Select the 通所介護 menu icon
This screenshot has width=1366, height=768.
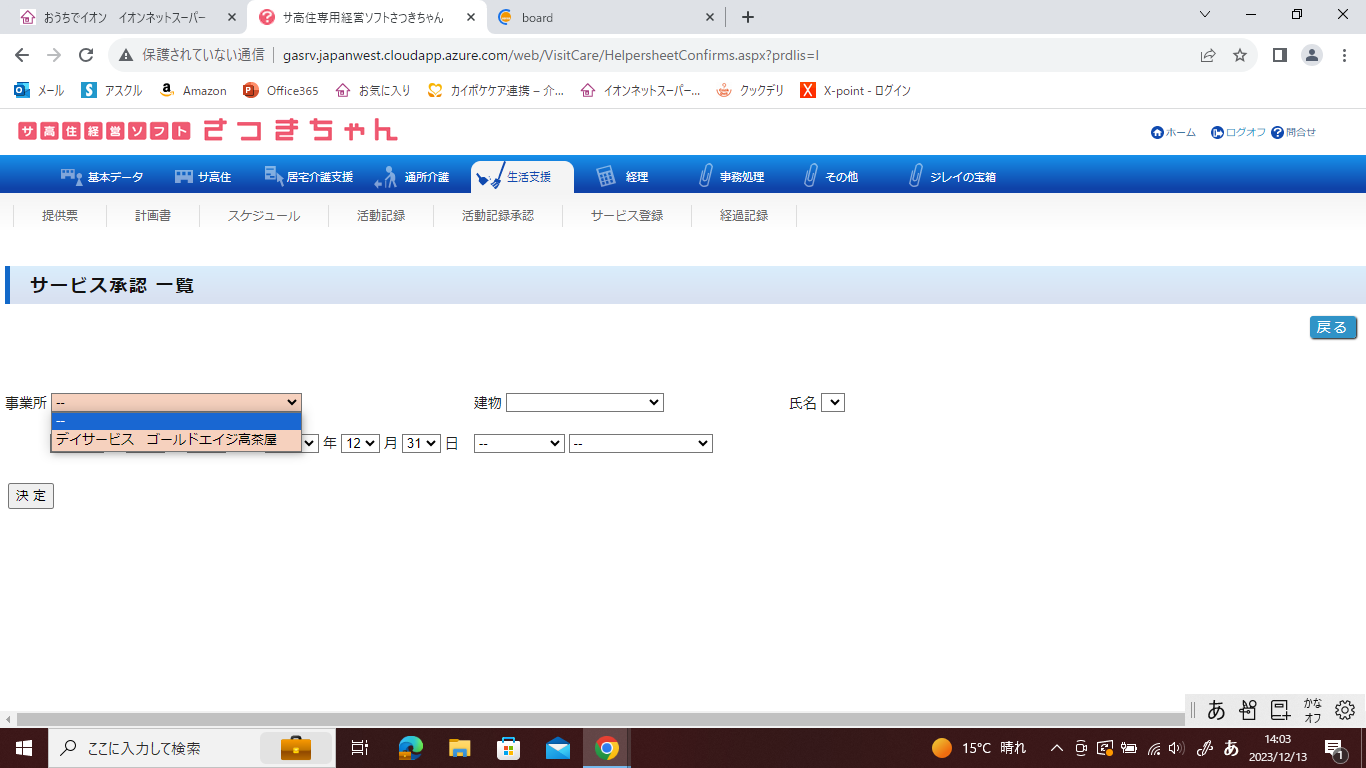(x=386, y=178)
